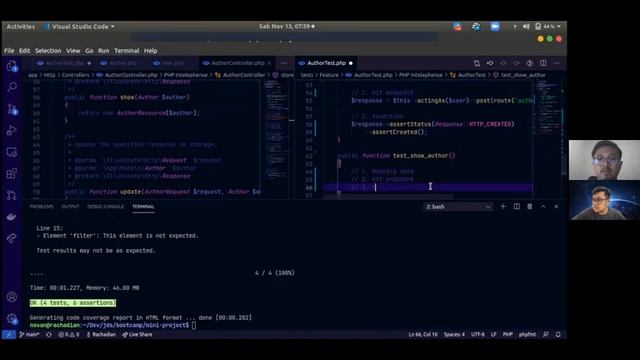
Task: Switch to the OUTPUT panel tab
Action: pyautogui.click(x=70, y=207)
